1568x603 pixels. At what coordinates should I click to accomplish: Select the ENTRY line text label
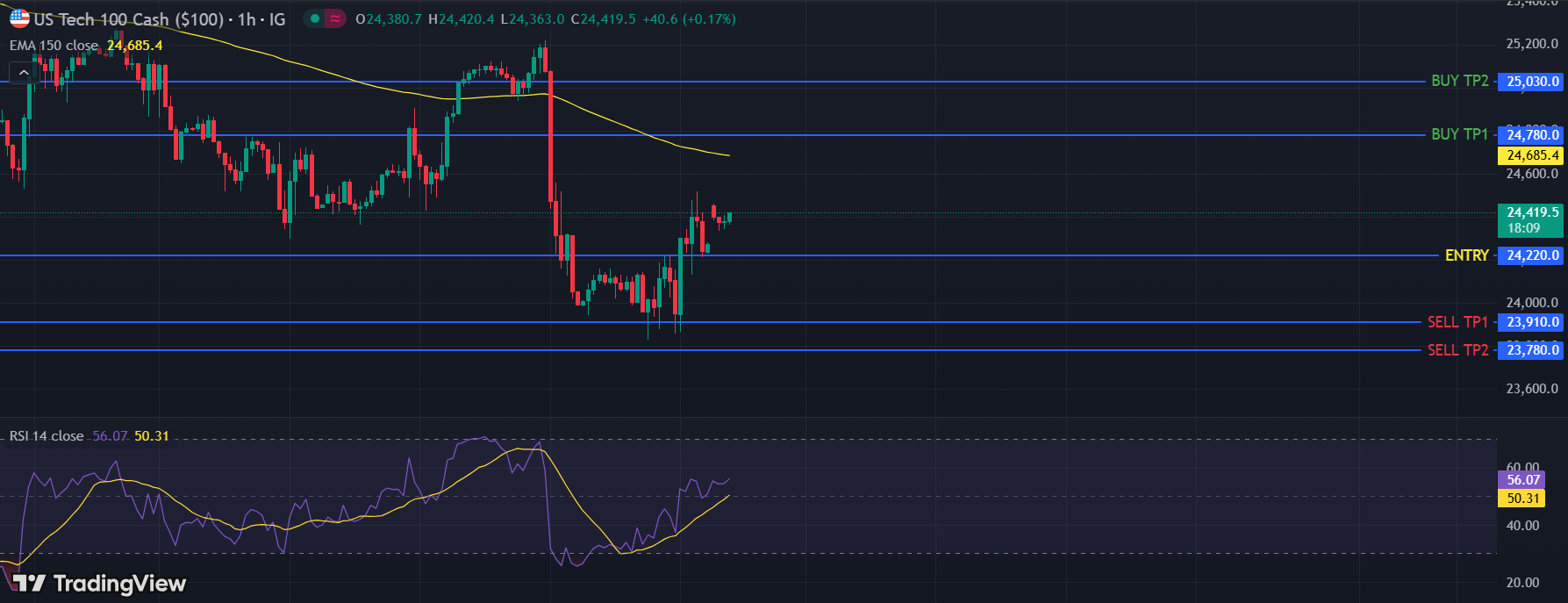(x=1466, y=255)
